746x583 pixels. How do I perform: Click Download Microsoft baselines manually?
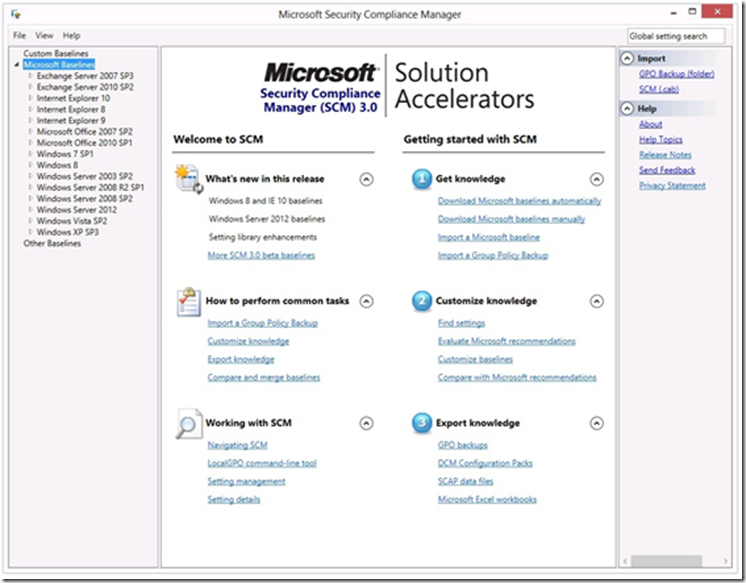point(511,219)
